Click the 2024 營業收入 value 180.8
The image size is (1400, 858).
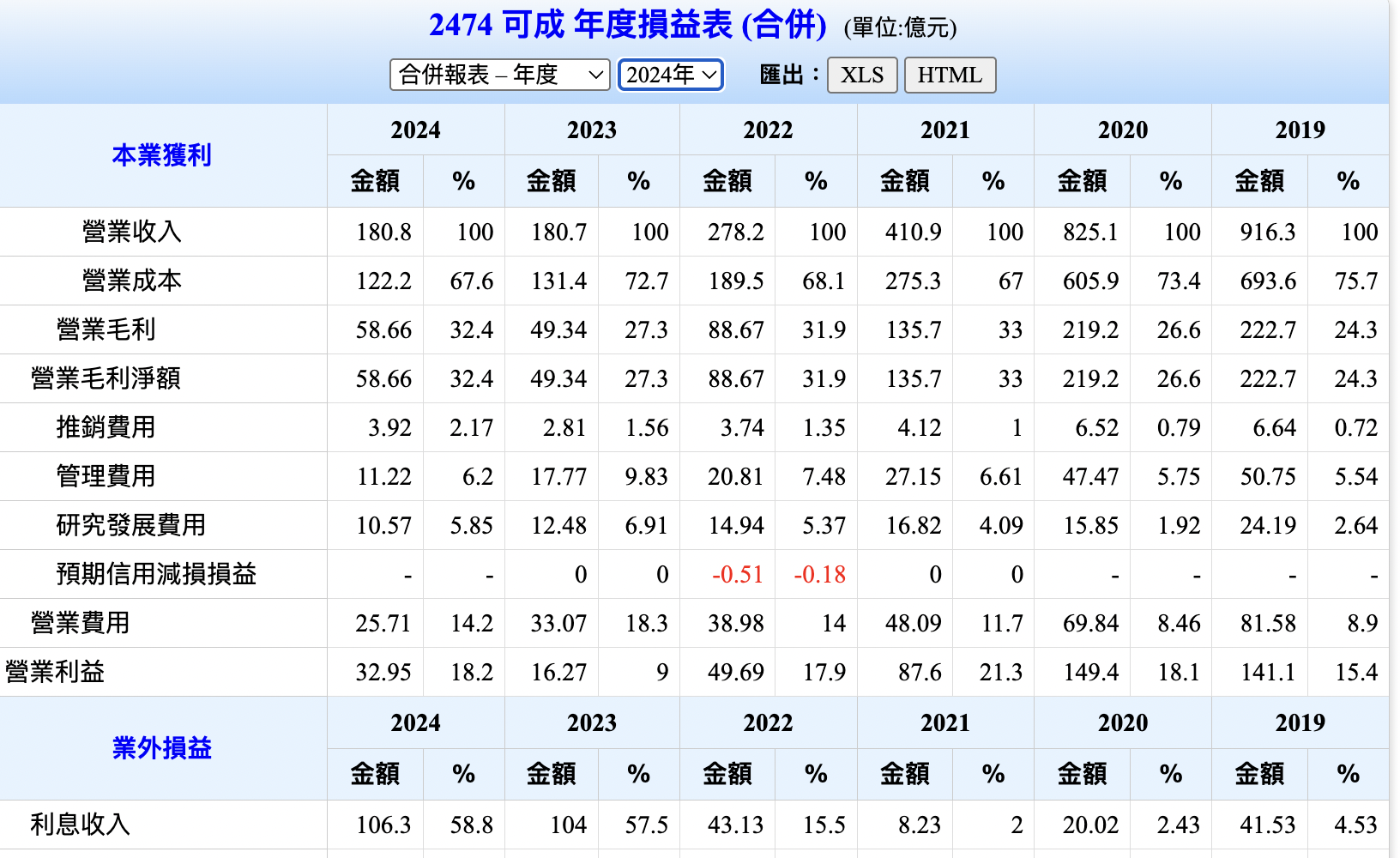pyautogui.click(x=383, y=232)
